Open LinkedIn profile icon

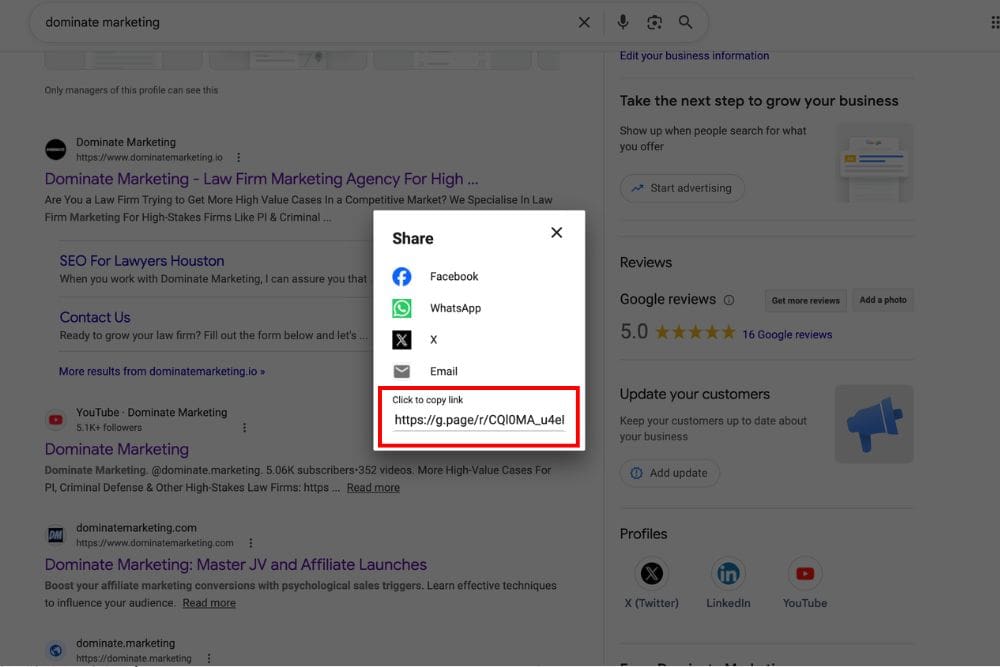[x=728, y=573]
